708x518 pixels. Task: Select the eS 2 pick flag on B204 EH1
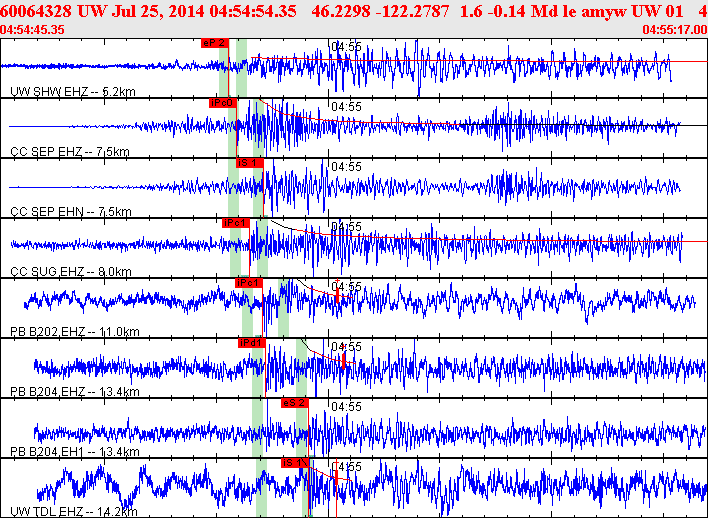pyautogui.click(x=294, y=403)
